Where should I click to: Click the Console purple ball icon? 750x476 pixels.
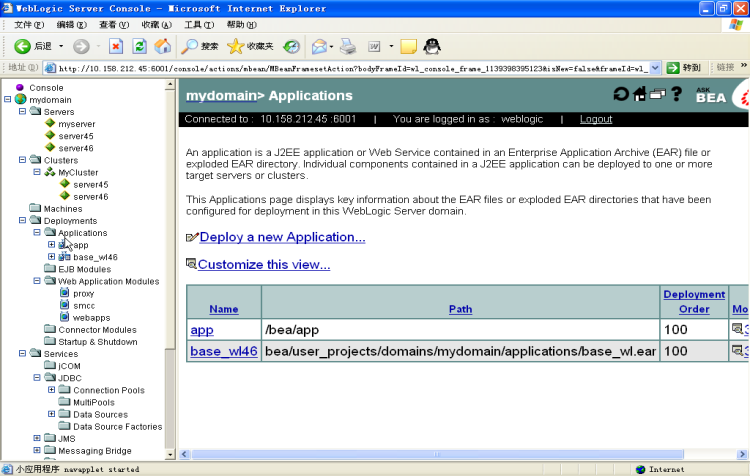coord(20,87)
